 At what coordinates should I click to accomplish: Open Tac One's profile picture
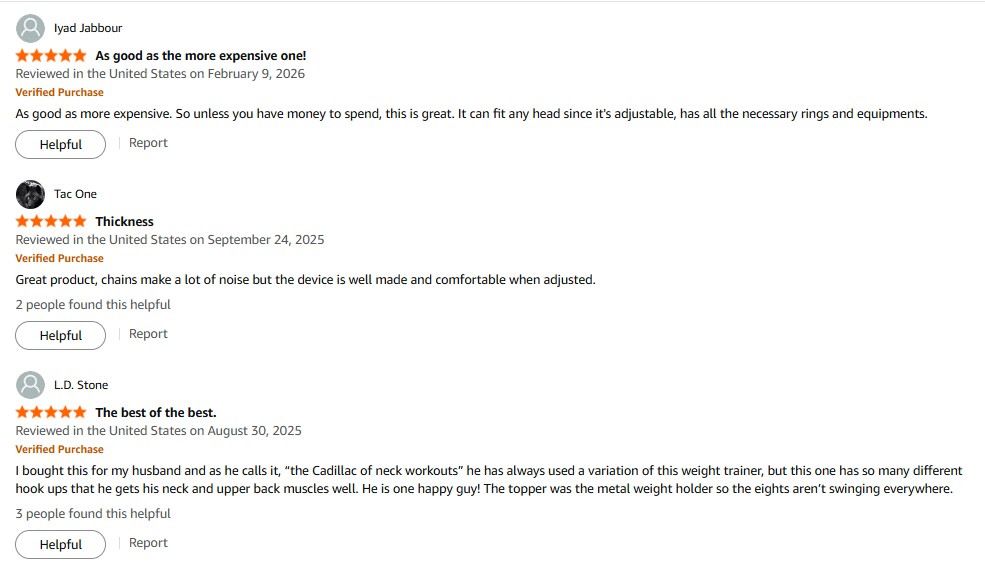tap(30, 194)
